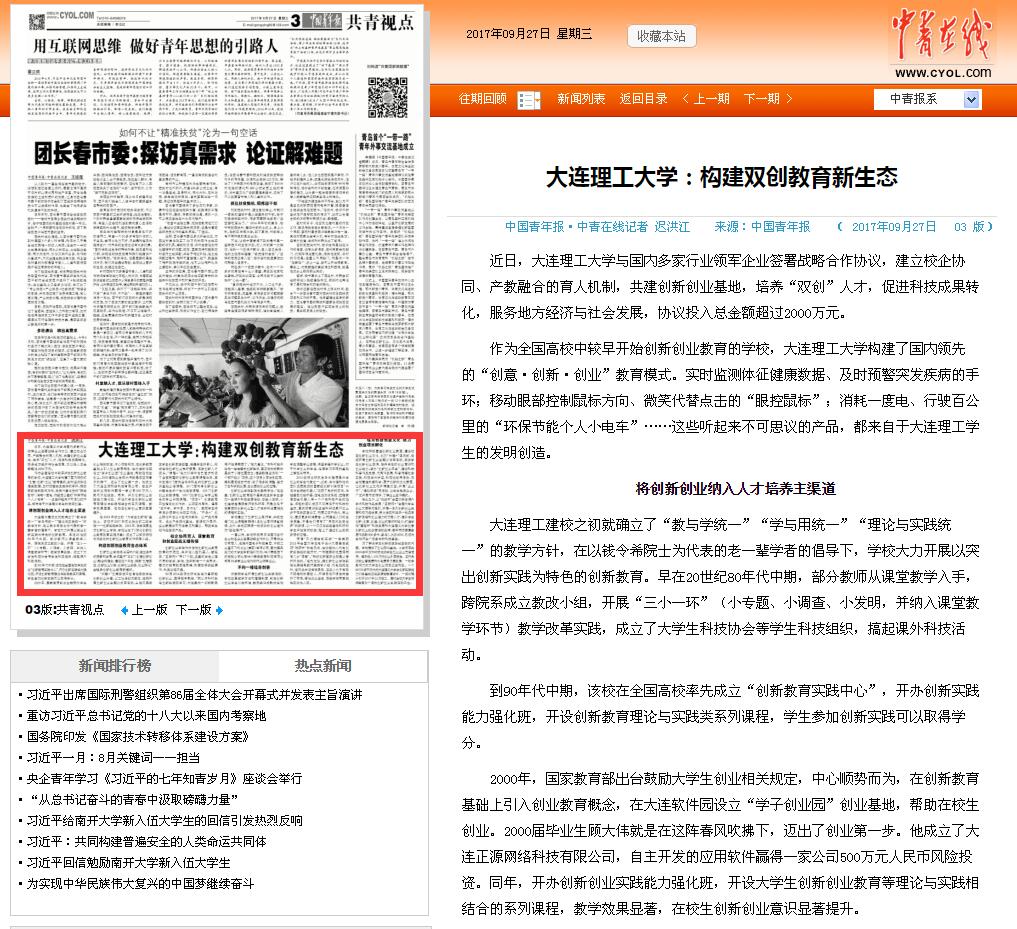Click right arrow icon beside 下一版
The image size is (1017, 929).
point(219,610)
